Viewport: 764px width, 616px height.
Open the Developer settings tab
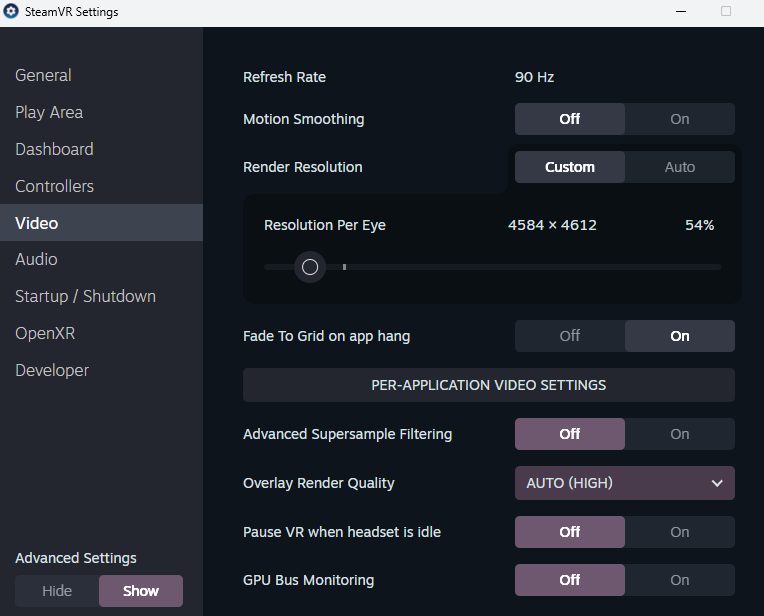tap(52, 370)
